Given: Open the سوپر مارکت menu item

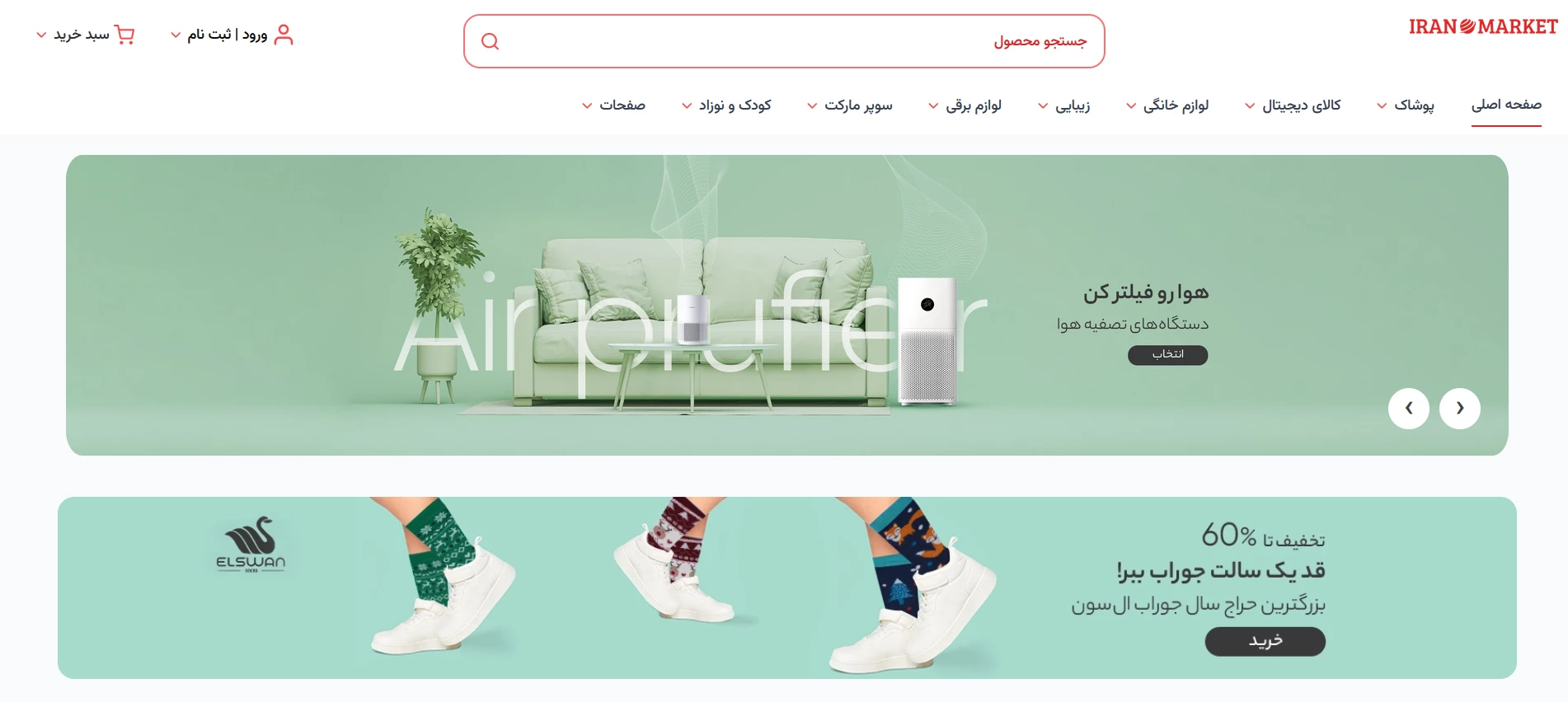Looking at the screenshot, I should [x=850, y=105].
